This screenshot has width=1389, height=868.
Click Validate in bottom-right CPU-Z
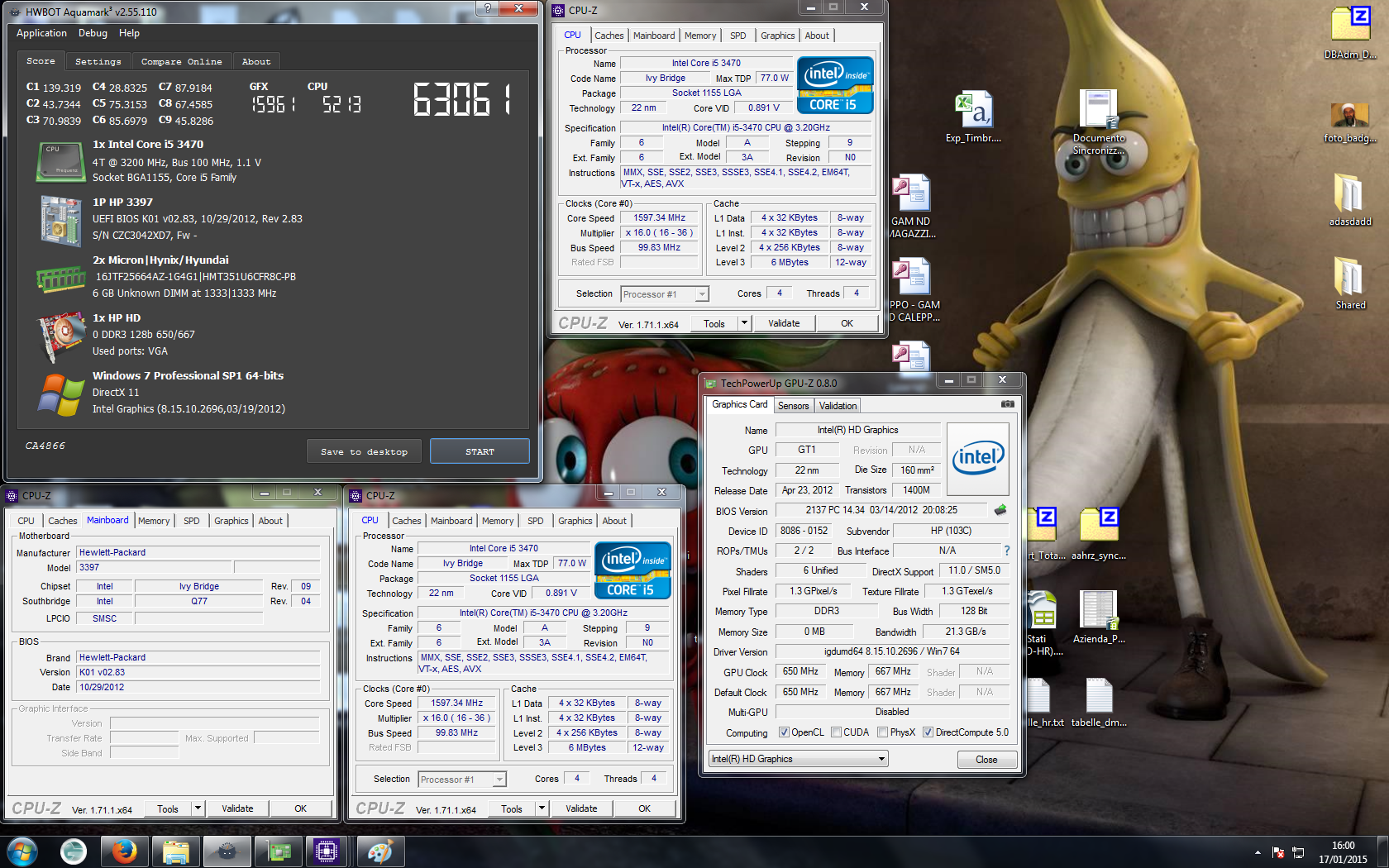pyautogui.click(x=581, y=808)
